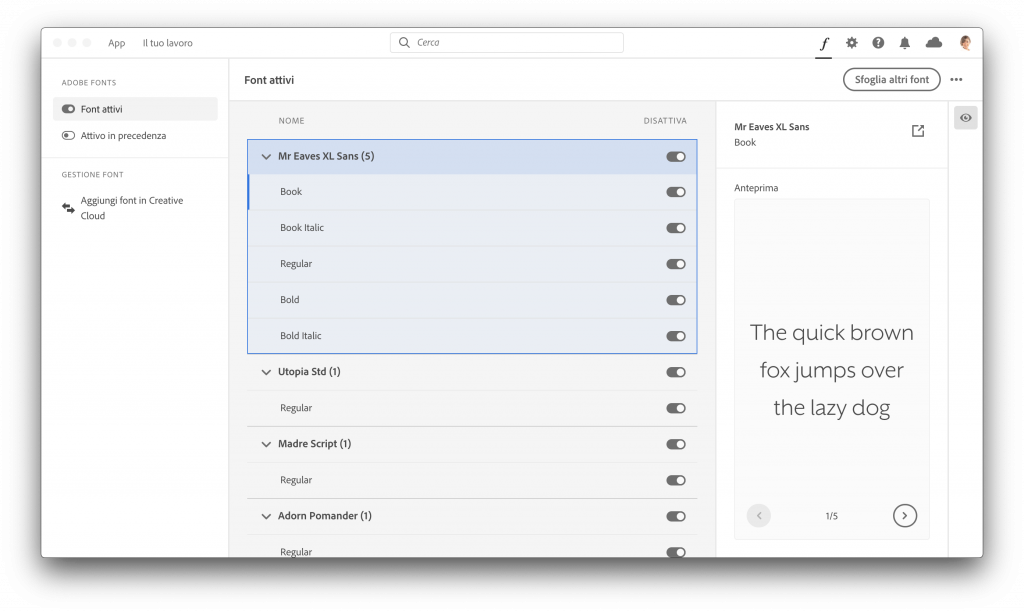
Task: Disable the Bold font toggle
Action: click(x=676, y=300)
